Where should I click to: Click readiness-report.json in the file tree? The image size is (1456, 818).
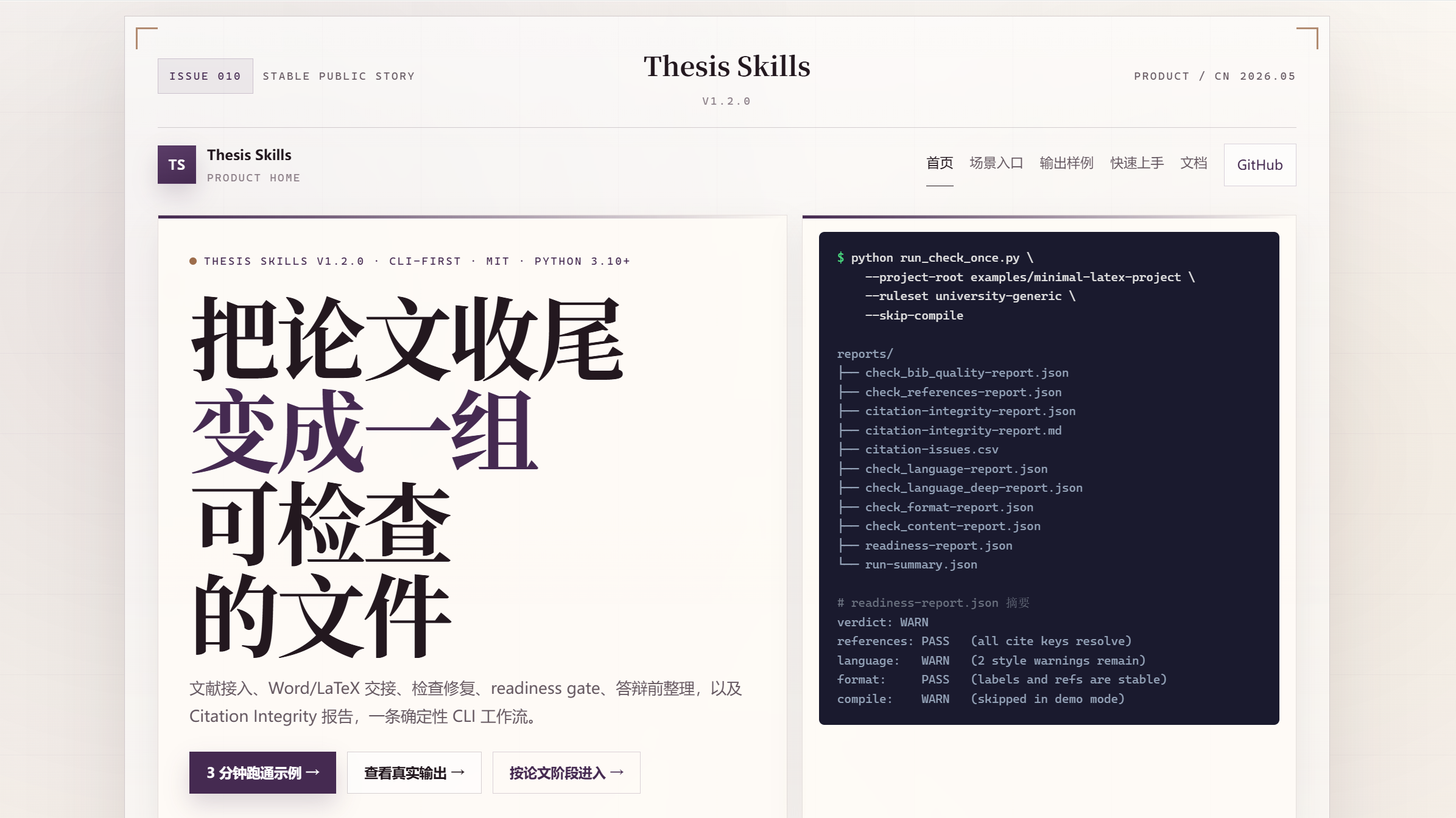coord(938,545)
